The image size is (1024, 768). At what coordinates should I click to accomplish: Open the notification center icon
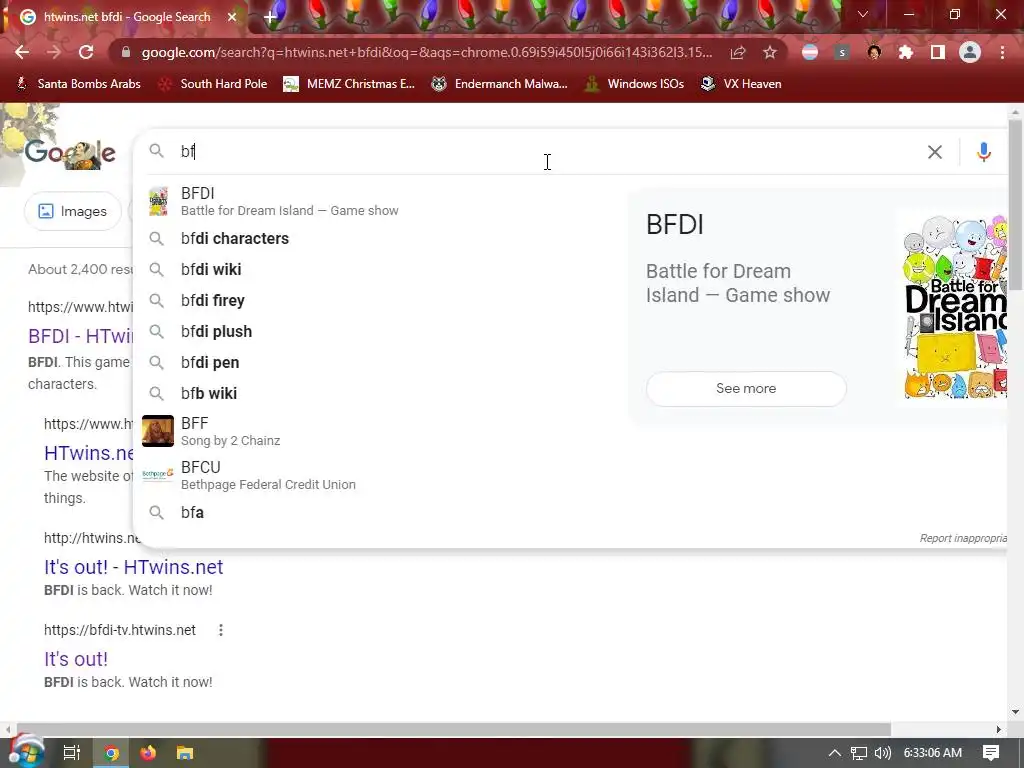click(991, 753)
